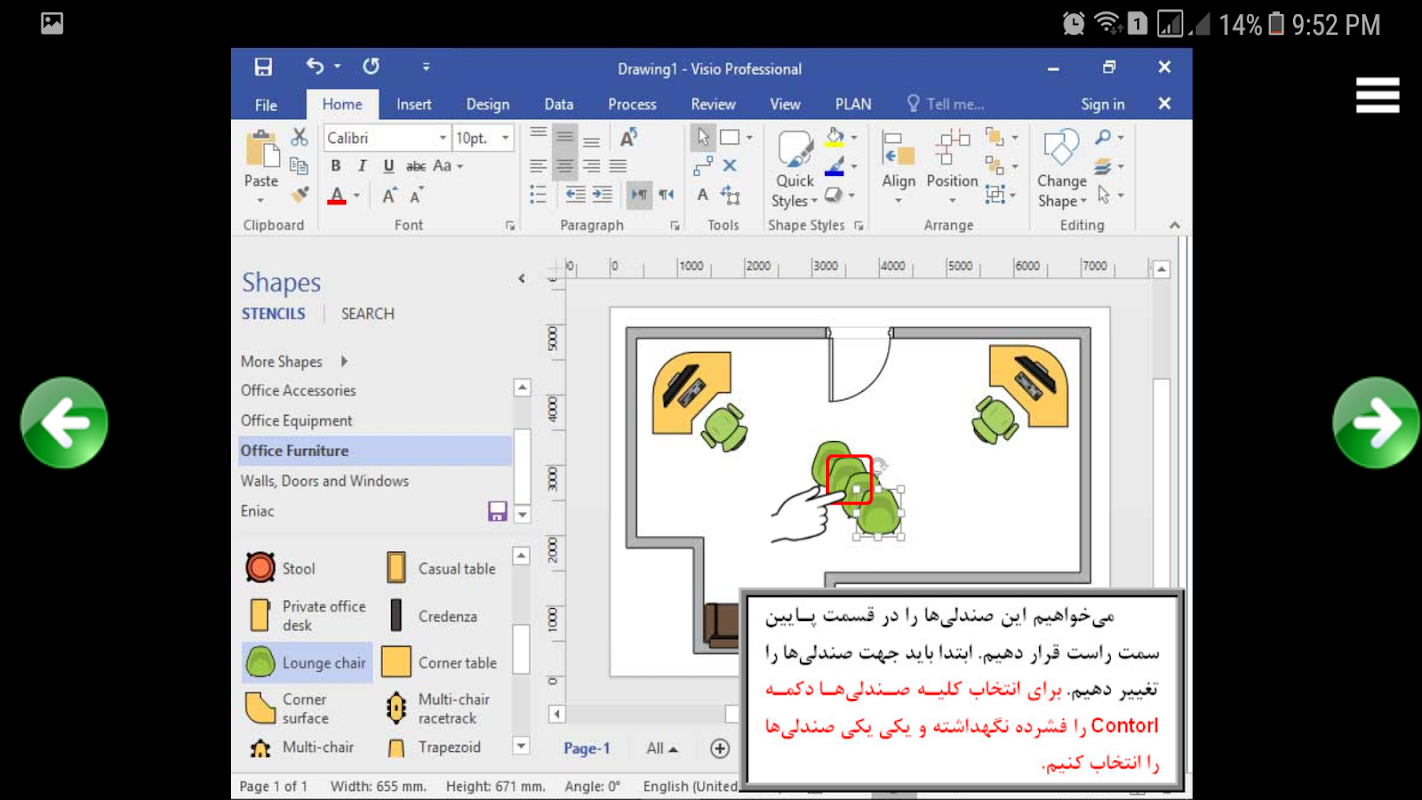Increase font size with the larger A
1422x800 pixels.
click(x=390, y=196)
